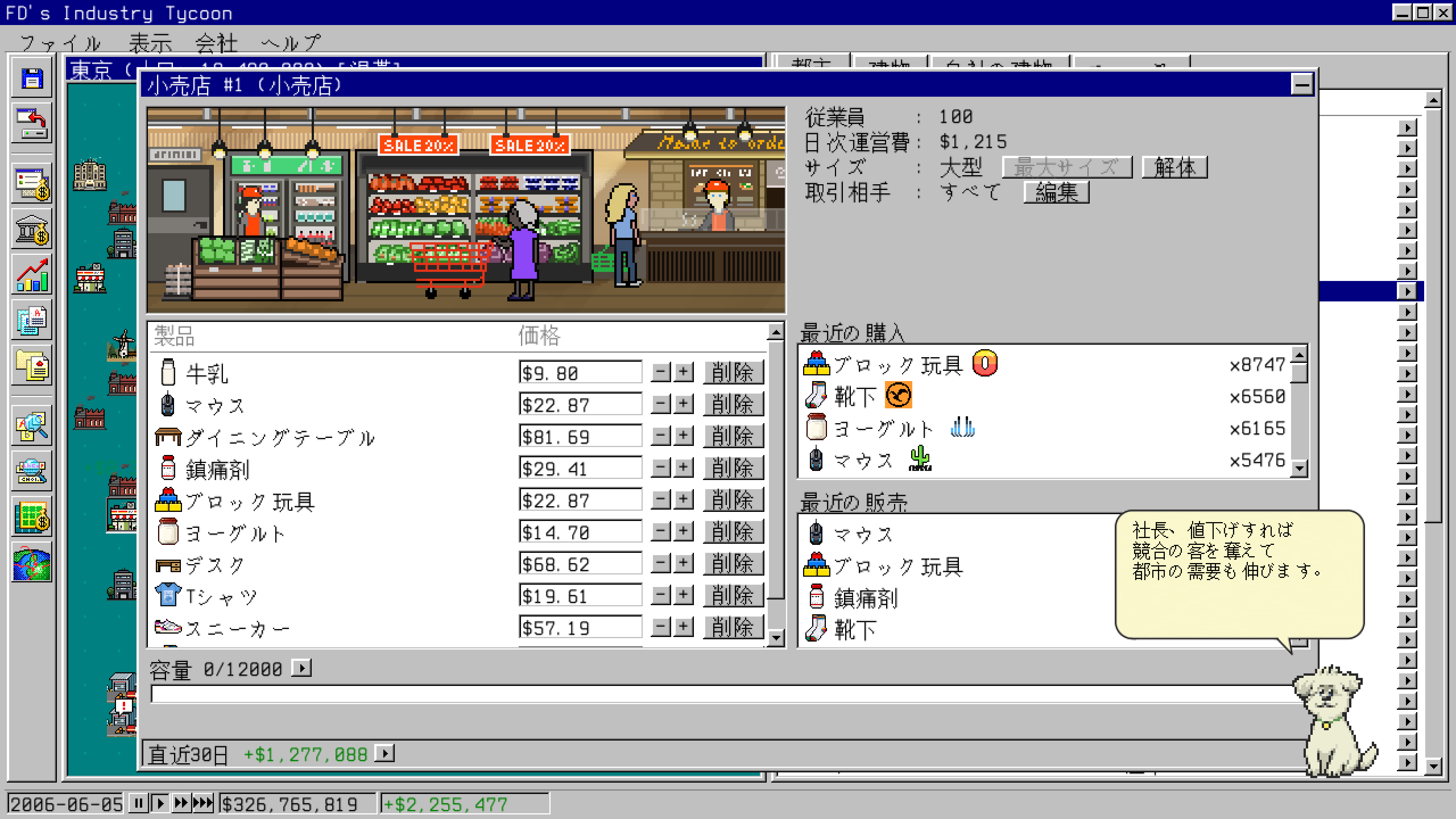Viewport: 1456px width, 819px height.
Task: Click the load/return icon in sidebar
Action: pyautogui.click(x=31, y=123)
